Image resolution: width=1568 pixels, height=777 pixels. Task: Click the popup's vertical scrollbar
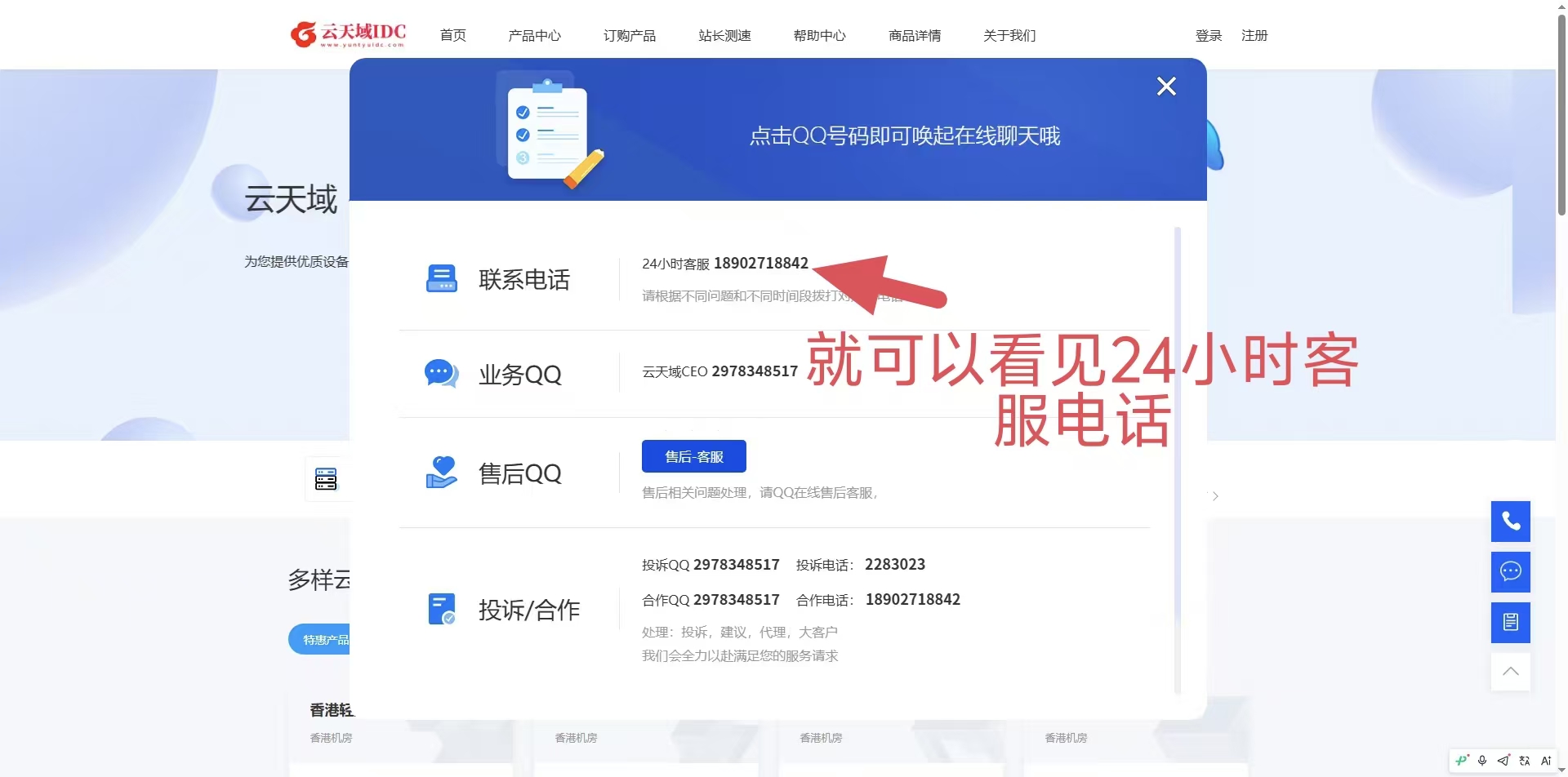coord(1178,461)
